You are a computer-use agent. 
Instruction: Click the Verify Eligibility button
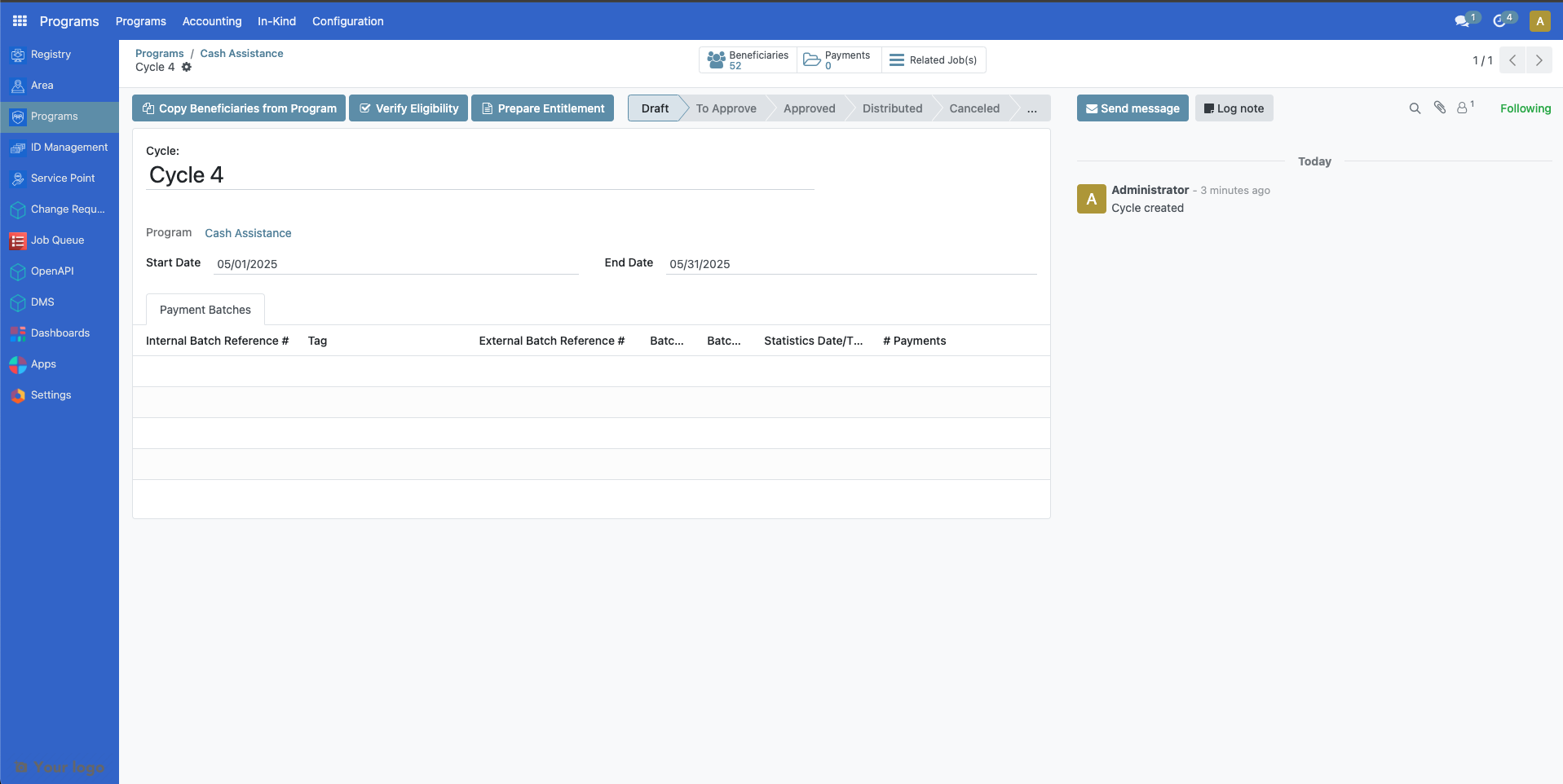point(408,108)
